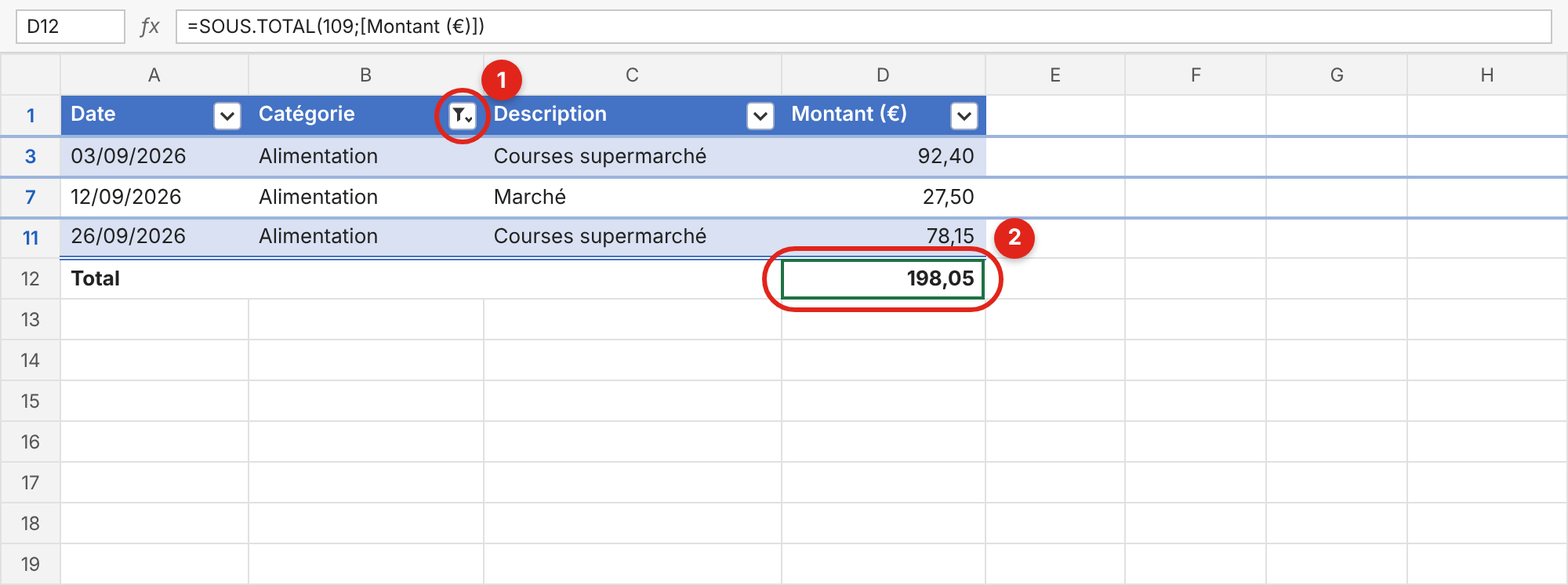
Task: Open the active Catégorie filter button
Action: 463,116
